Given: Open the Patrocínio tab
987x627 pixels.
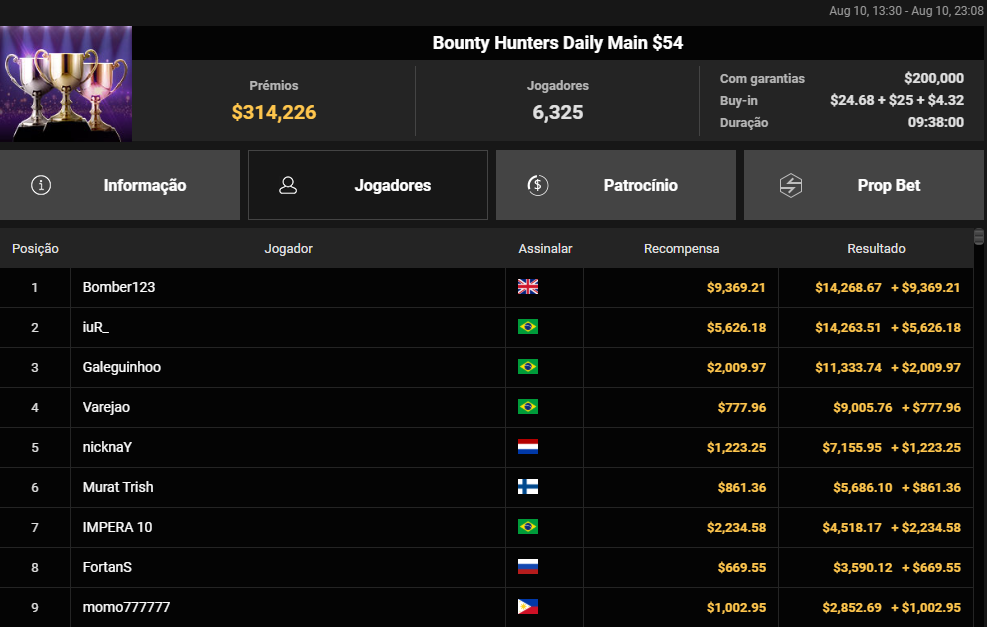Looking at the screenshot, I should tap(616, 185).
